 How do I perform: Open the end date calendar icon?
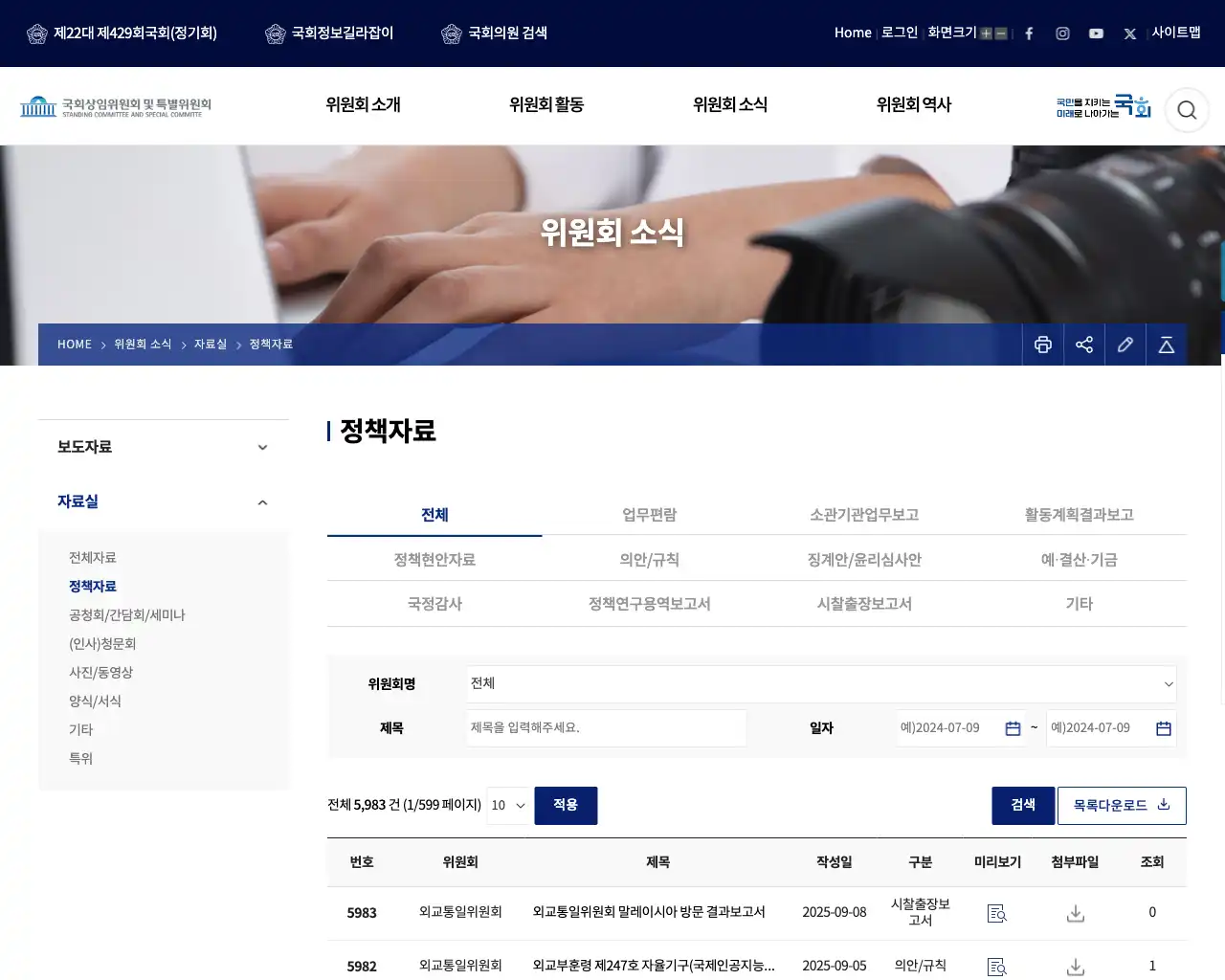click(x=1164, y=728)
